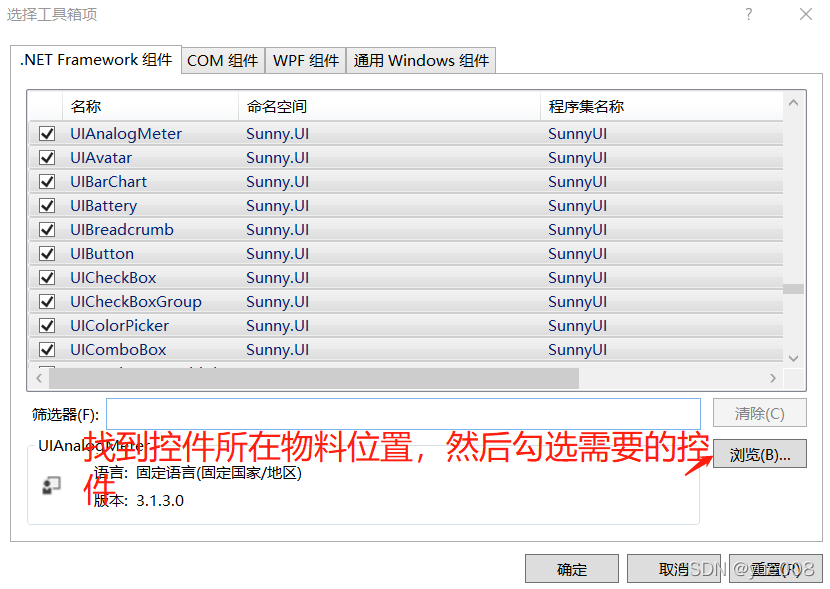
Task: Click the component icon beside 语言
Action: (x=51, y=485)
